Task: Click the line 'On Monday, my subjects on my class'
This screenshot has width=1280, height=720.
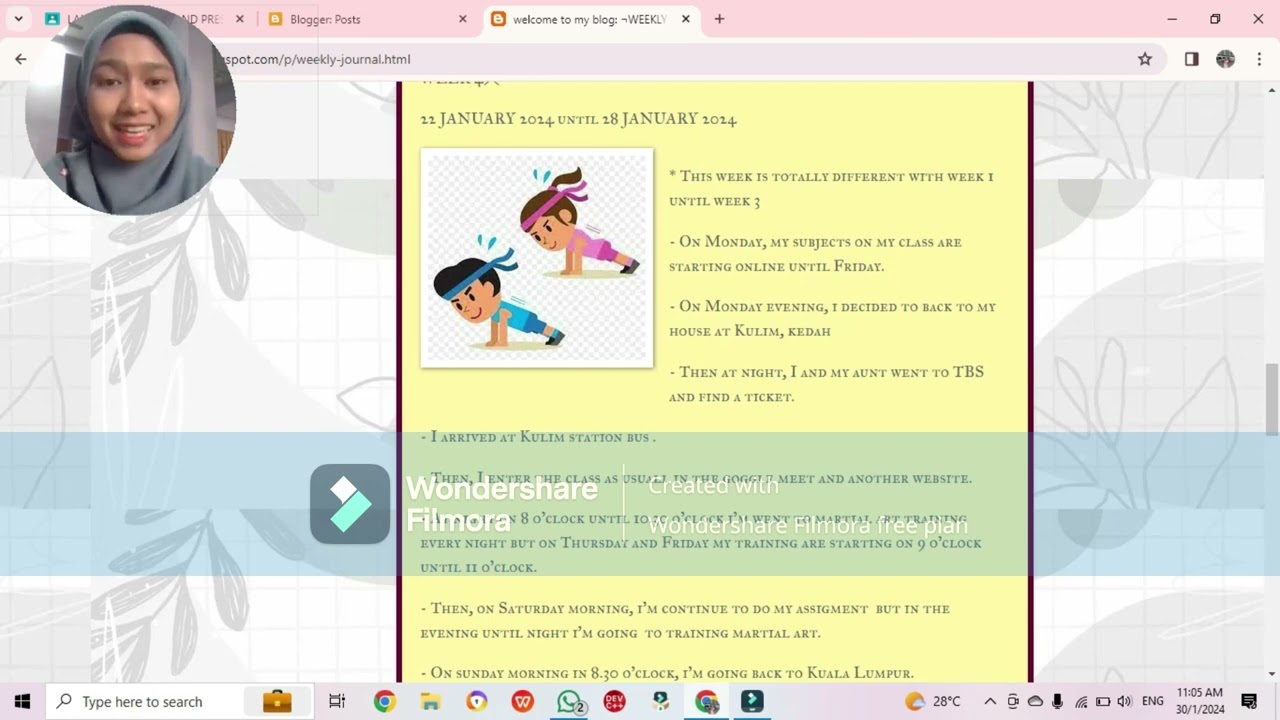Action: click(815, 254)
